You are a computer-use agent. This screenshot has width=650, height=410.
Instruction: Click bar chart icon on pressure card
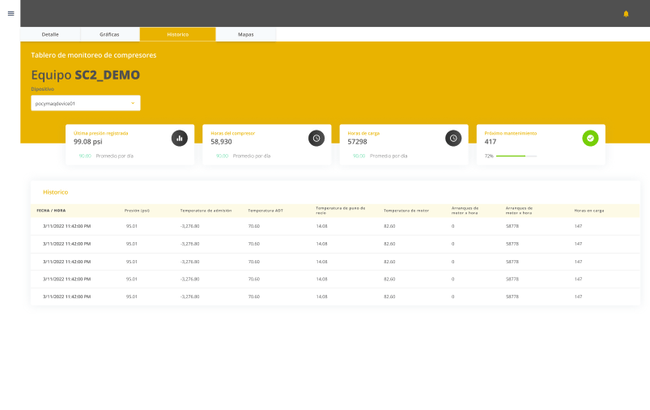(x=179, y=138)
